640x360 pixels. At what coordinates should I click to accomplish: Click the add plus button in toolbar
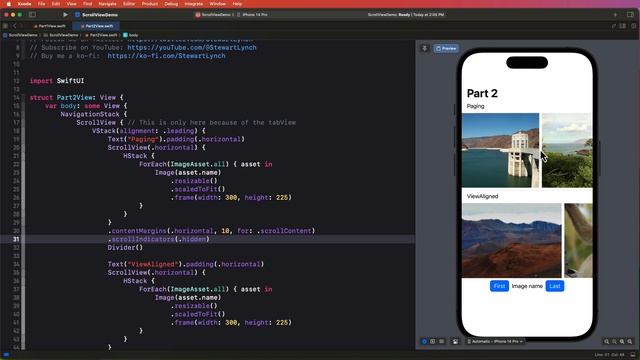(x=615, y=15)
